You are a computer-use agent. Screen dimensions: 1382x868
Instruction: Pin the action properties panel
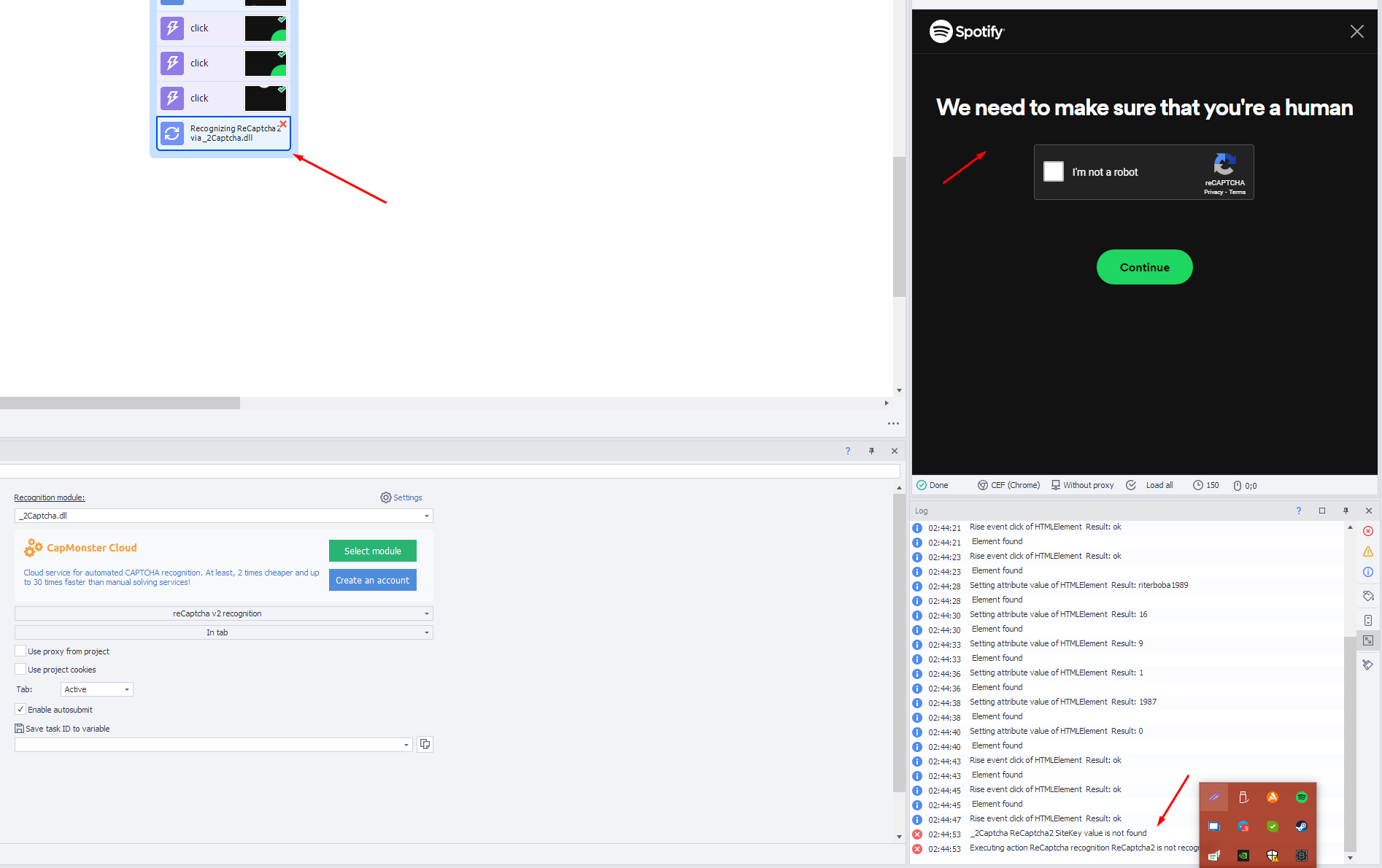pos(871,451)
